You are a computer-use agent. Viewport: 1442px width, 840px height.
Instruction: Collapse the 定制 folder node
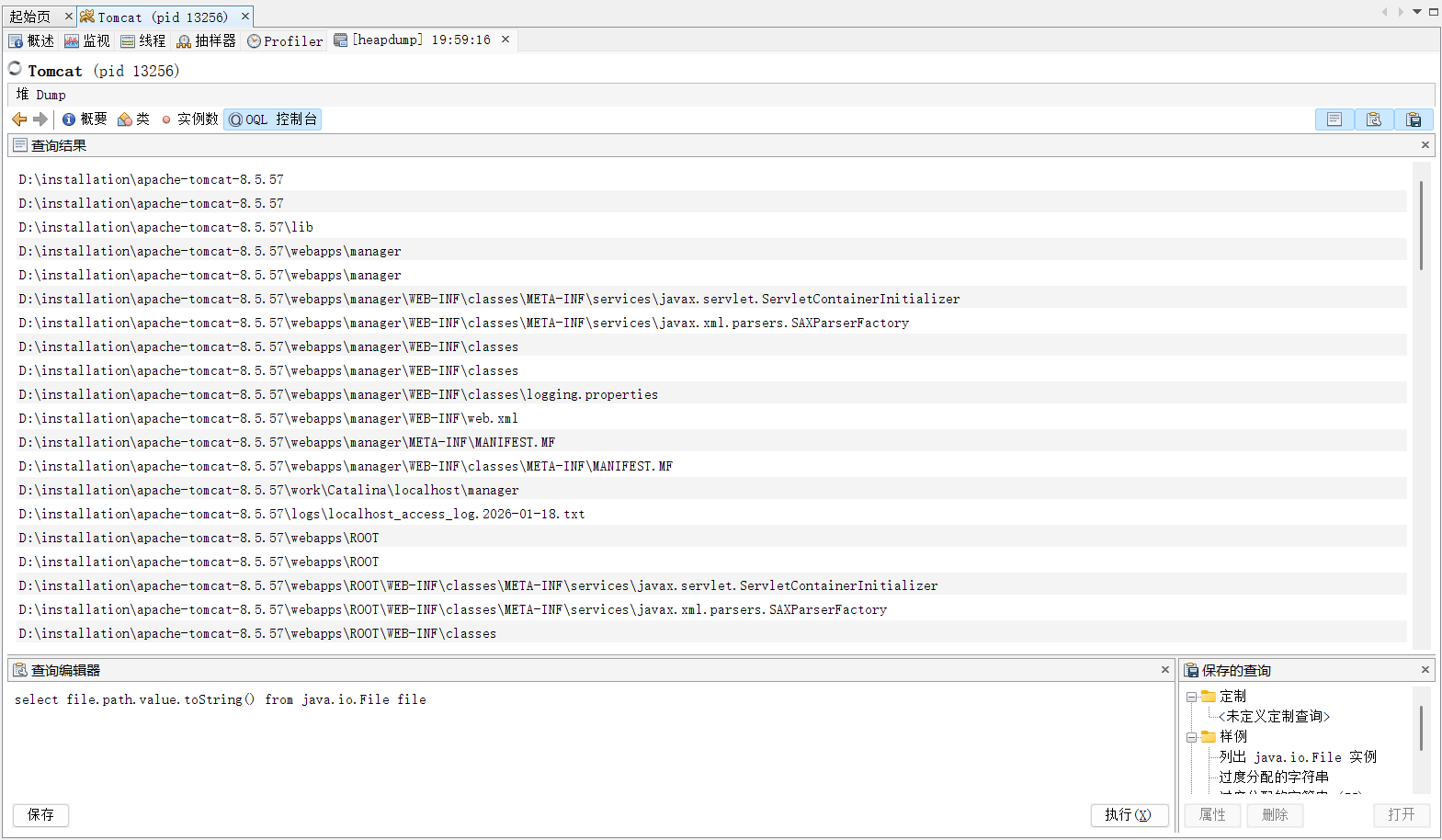point(1191,697)
